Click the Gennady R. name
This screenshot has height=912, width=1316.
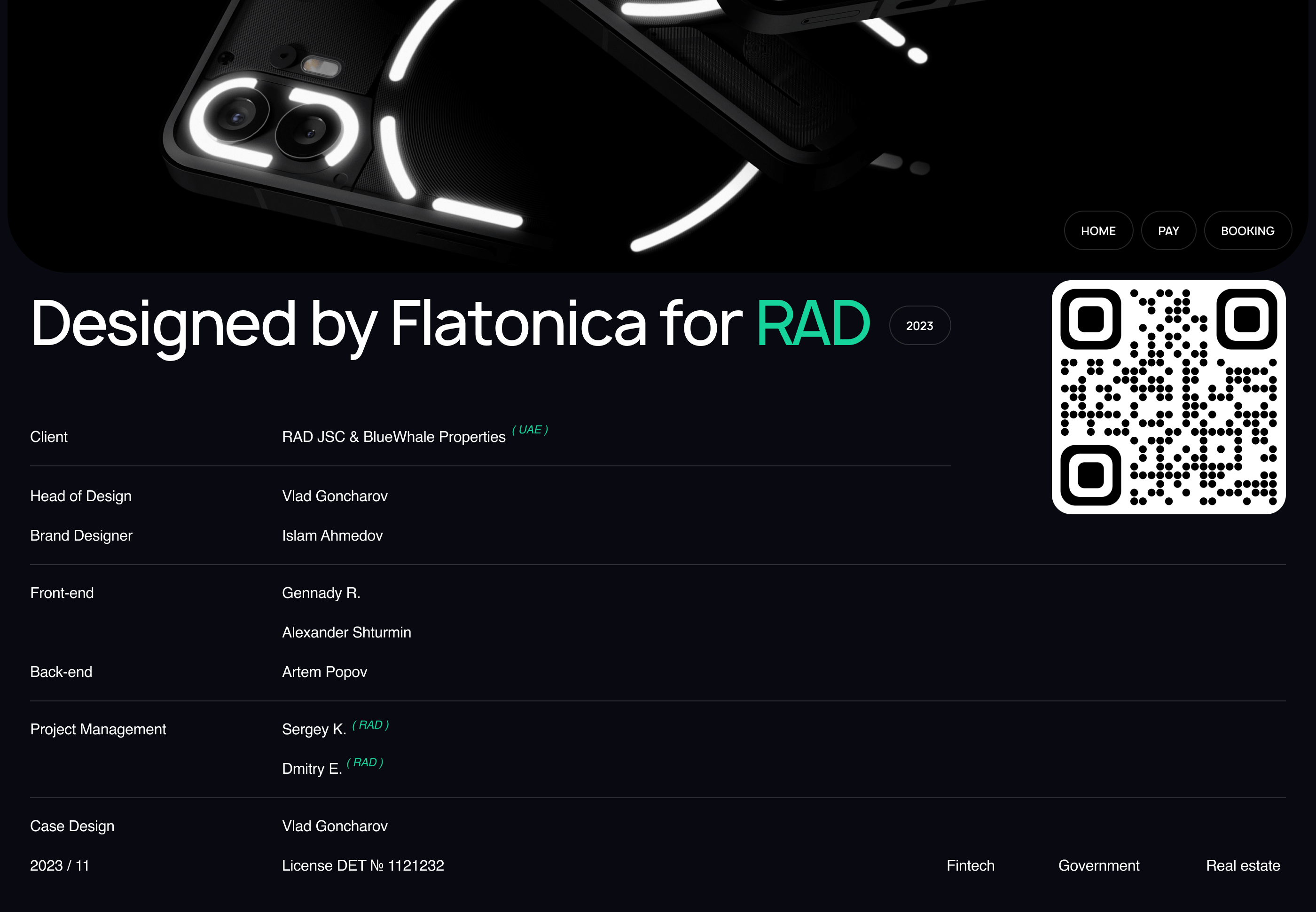pyautogui.click(x=321, y=593)
